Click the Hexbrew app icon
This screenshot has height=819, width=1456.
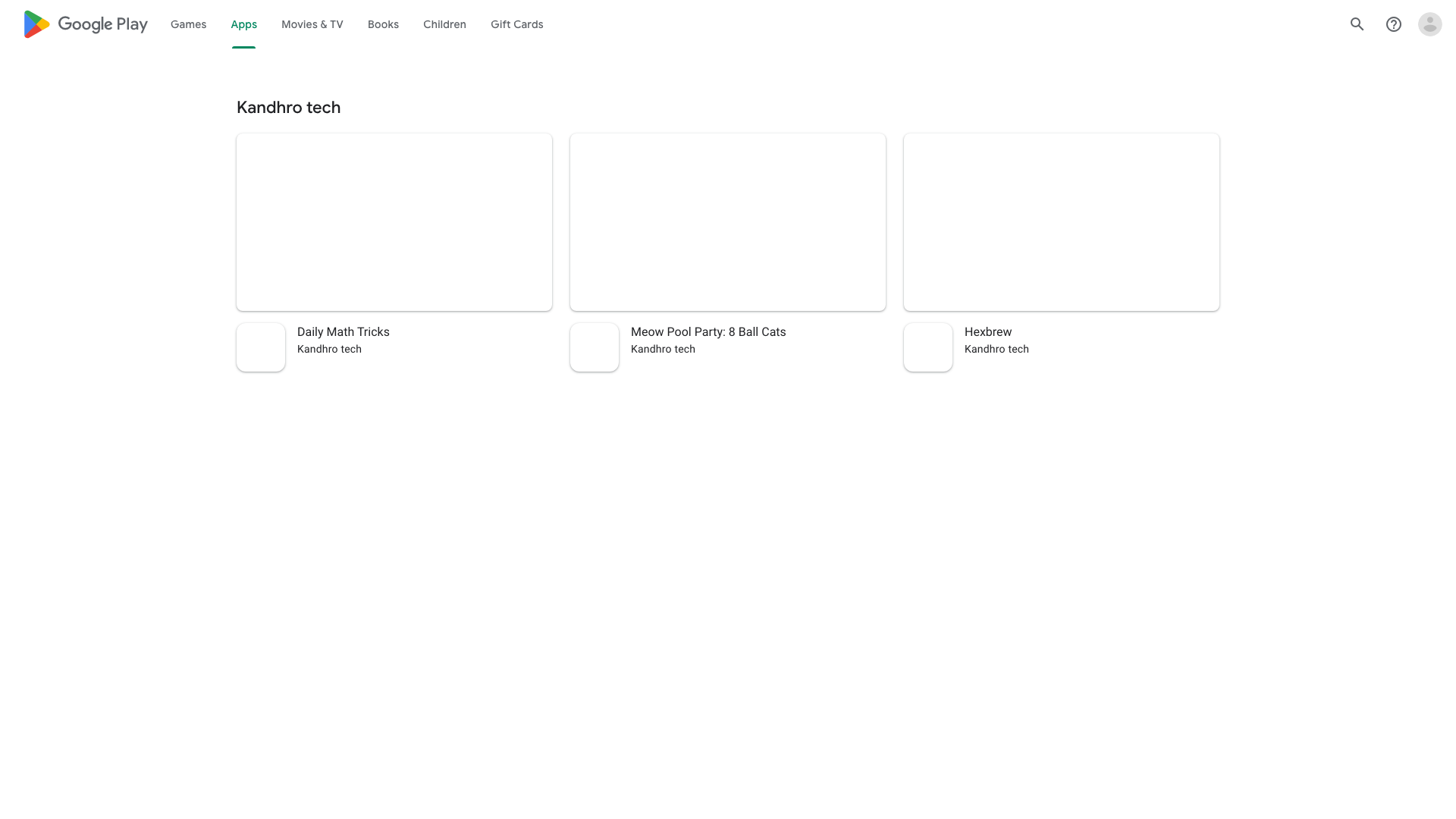pyautogui.click(x=928, y=347)
